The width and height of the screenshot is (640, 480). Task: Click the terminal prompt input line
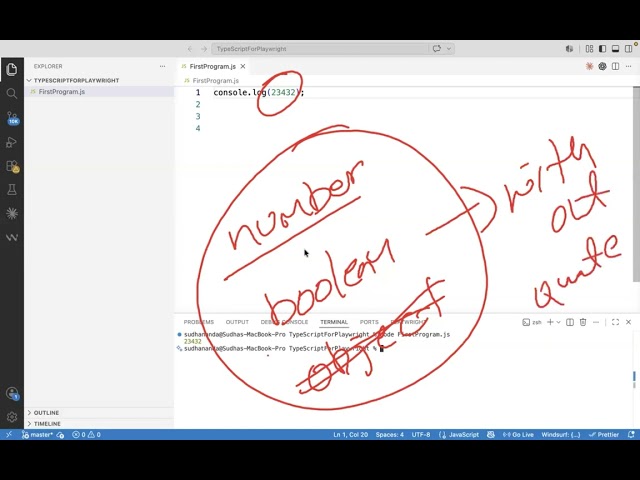[x=282, y=349]
